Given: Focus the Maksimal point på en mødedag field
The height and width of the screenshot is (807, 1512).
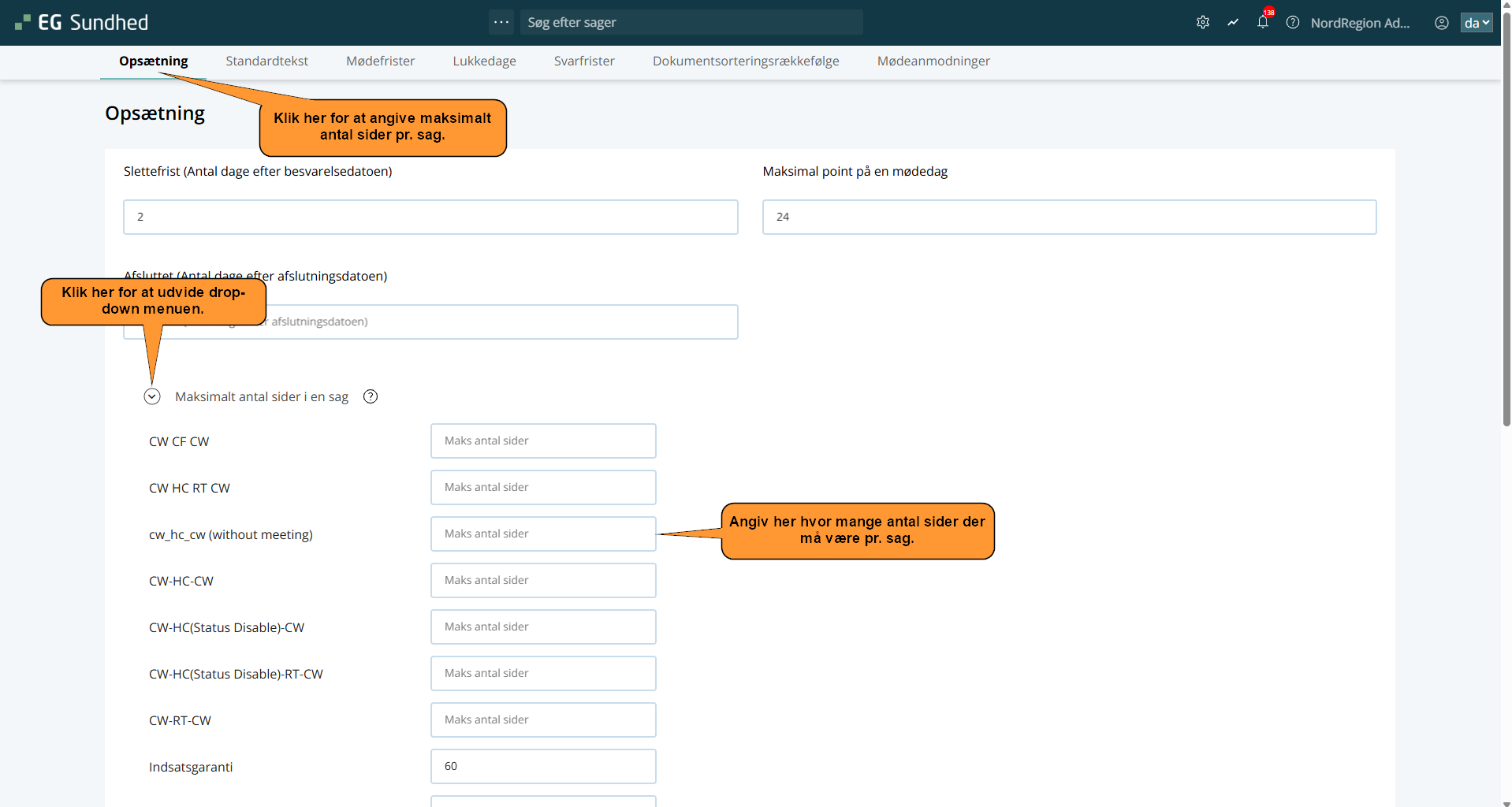Looking at the screenshot, I should 1069,217.
